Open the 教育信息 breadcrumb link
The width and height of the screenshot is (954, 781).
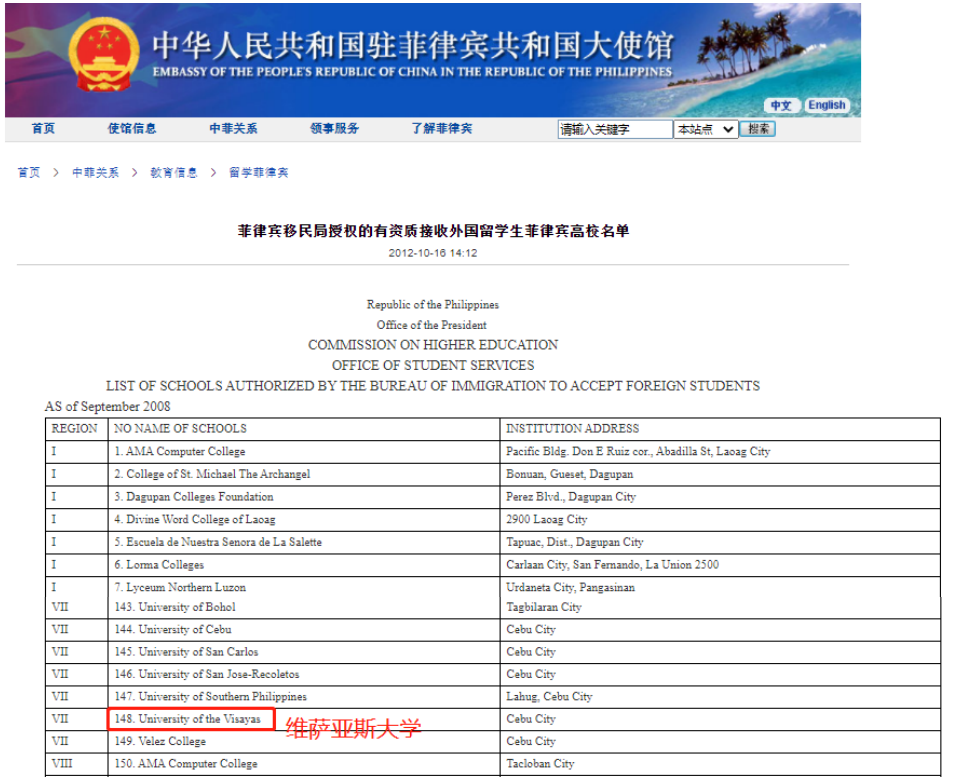175,171
